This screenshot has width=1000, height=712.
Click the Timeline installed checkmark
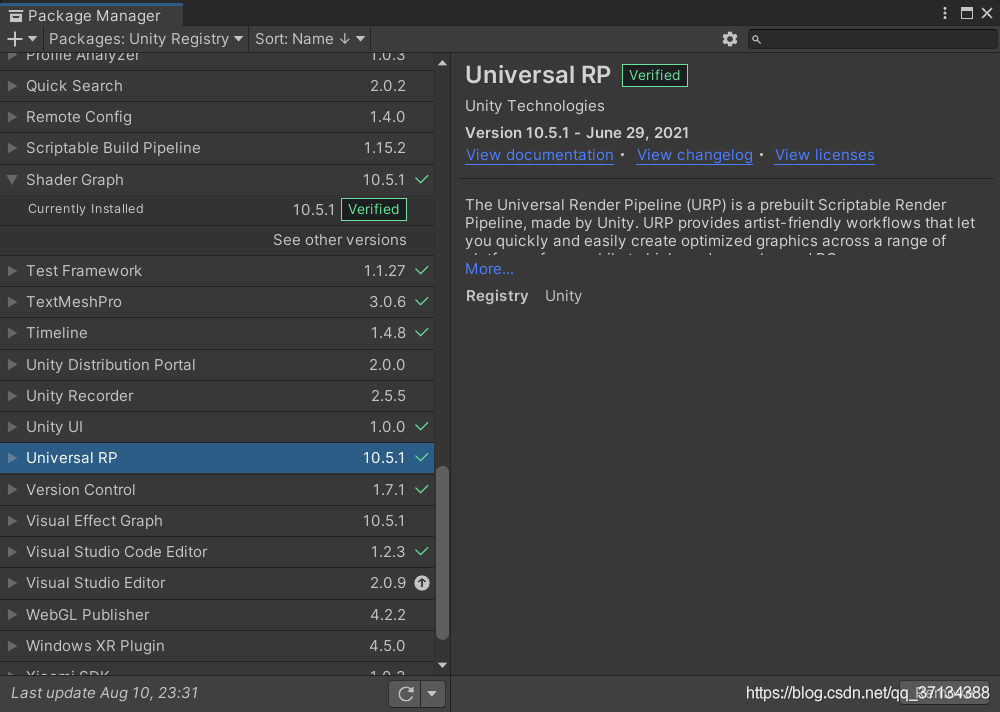(x=422, y=332)
